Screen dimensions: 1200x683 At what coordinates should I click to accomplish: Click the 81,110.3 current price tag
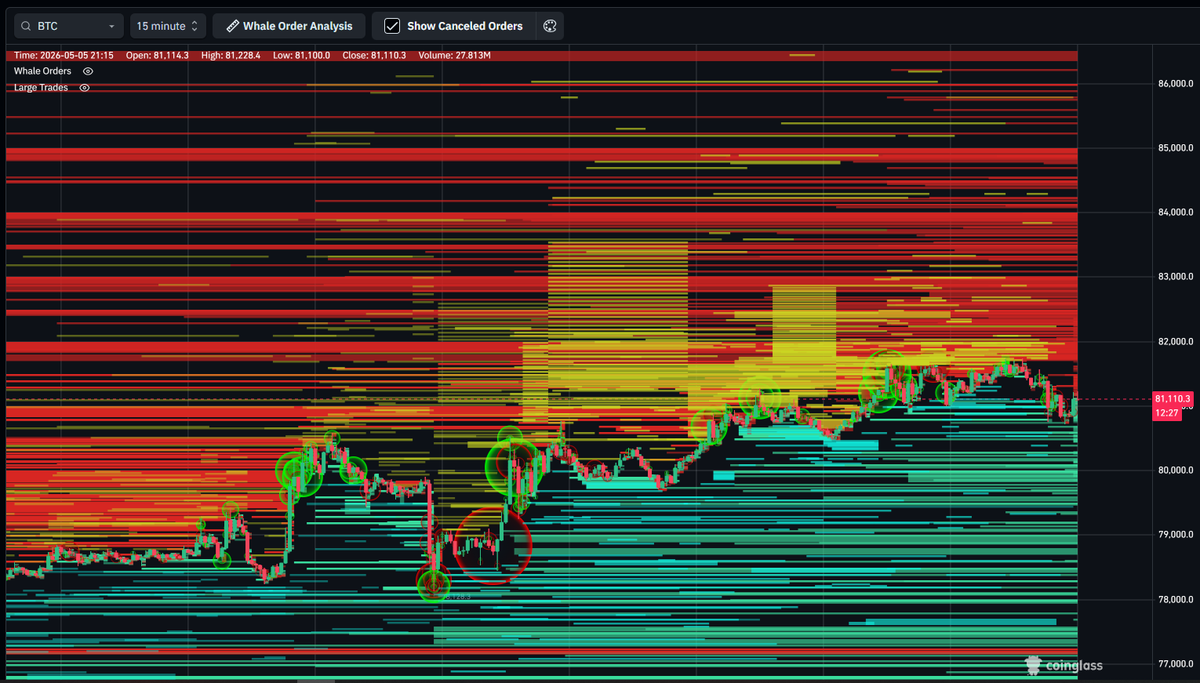[1172, 398]
